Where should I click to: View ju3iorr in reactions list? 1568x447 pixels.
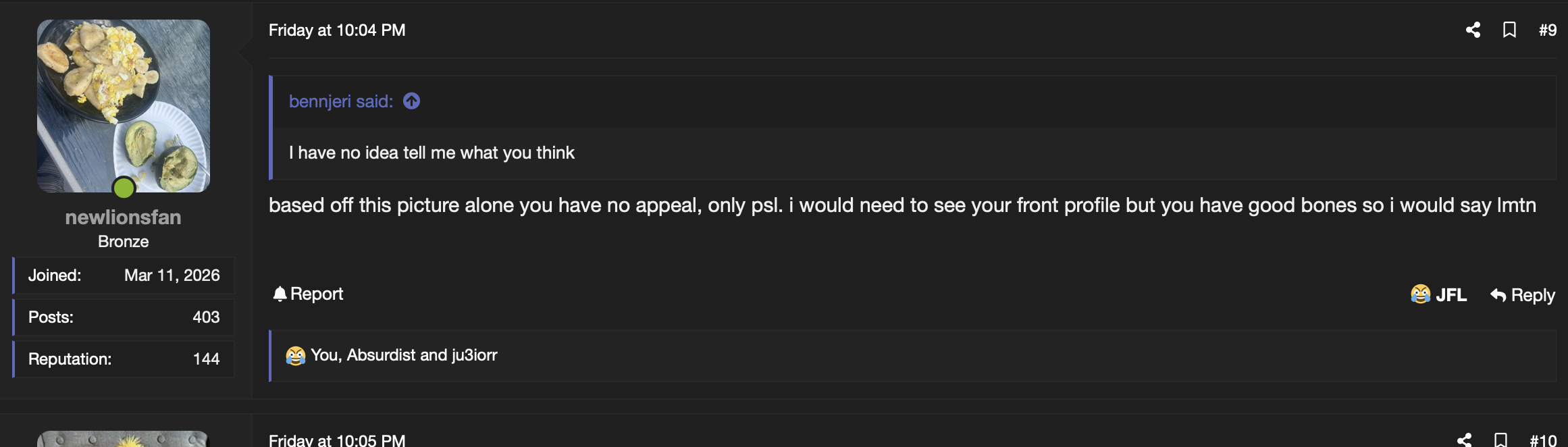[x=474, y=355]
